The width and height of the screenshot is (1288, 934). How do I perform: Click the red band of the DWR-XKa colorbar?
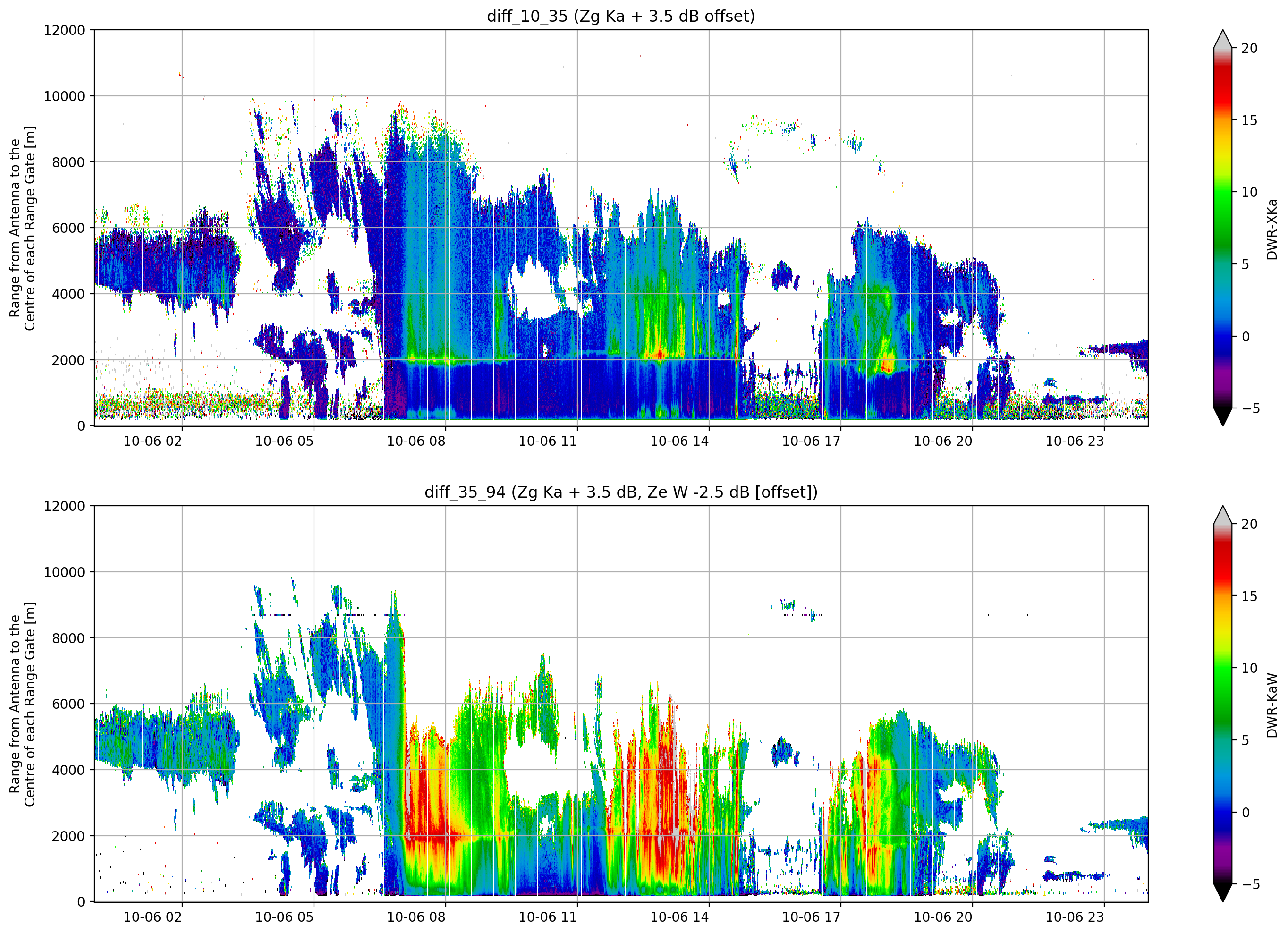click(x=1223, y=85)
